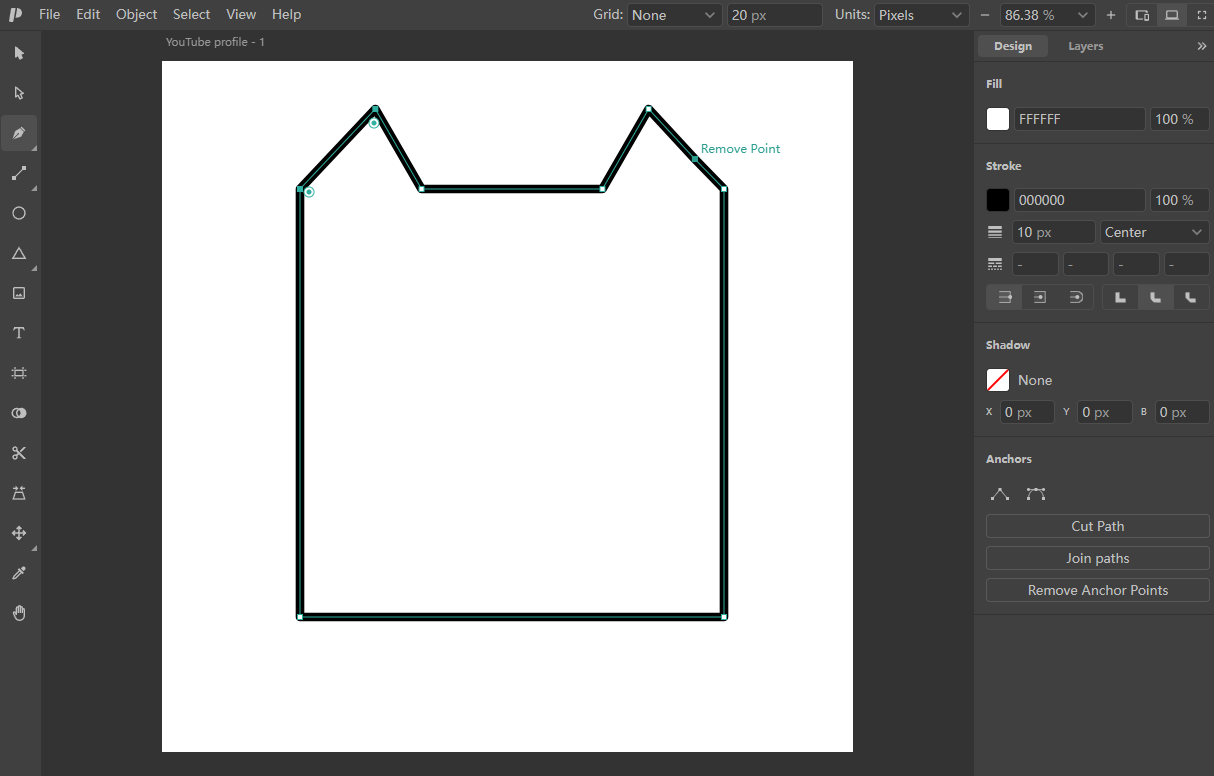Select the Direct Selection arrow tool

[x=19, y=93]
